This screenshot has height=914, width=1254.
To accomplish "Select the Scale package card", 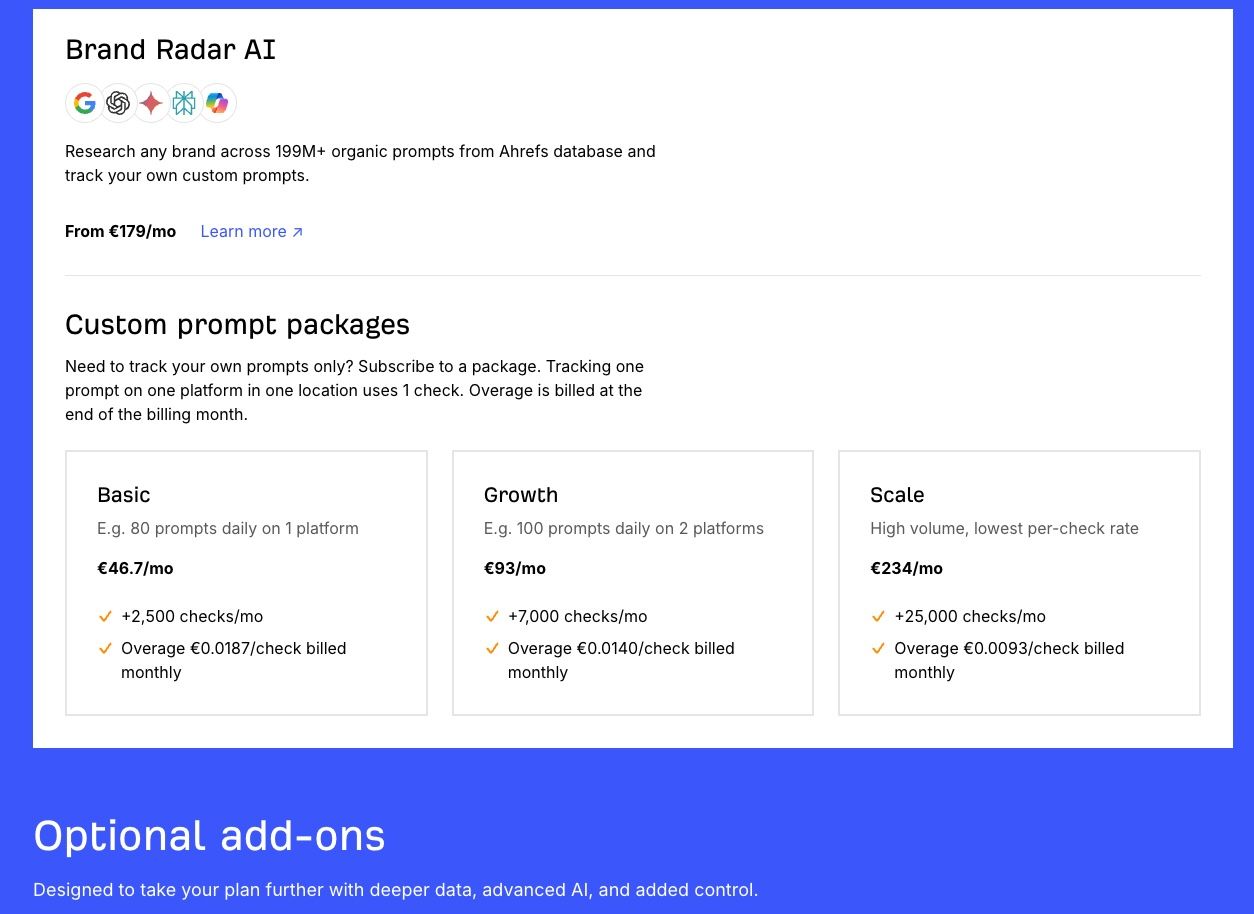I will coord(1019,582).
